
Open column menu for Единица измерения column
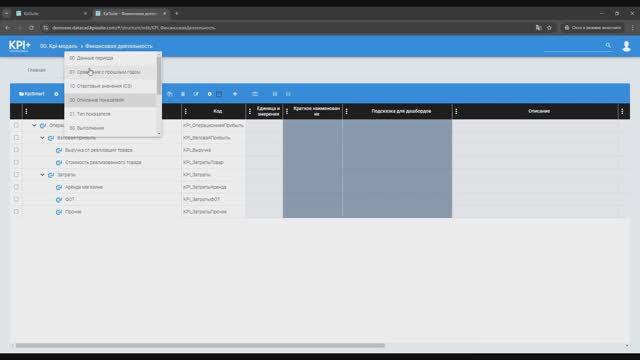[250, 111]
